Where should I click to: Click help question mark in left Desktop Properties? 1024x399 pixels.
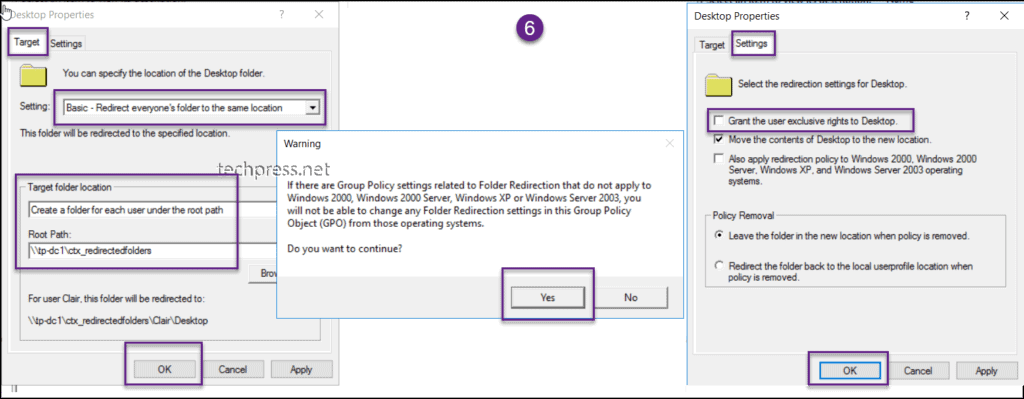click(281, 14)
